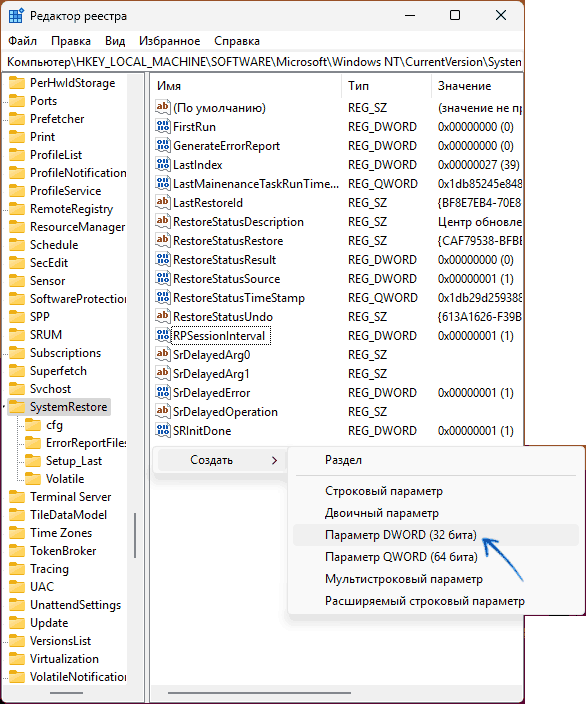Click the Volatile subfolder icon
586x704 pixels.
[x=33, y=479]
